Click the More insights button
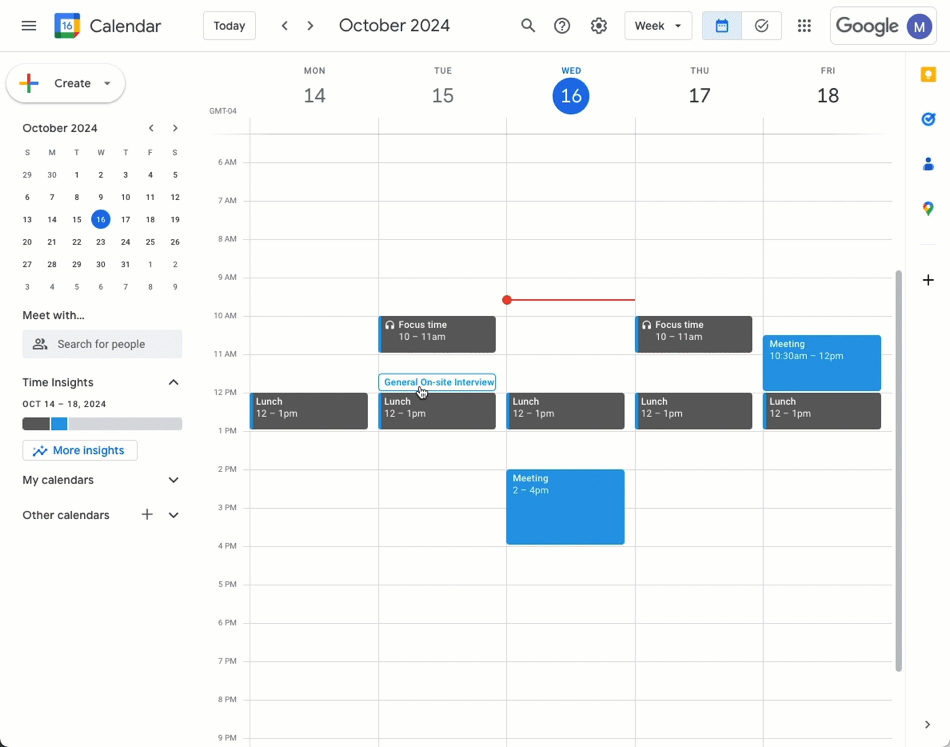This screenshot has width=950, height=747. click(x=80, y=451)
